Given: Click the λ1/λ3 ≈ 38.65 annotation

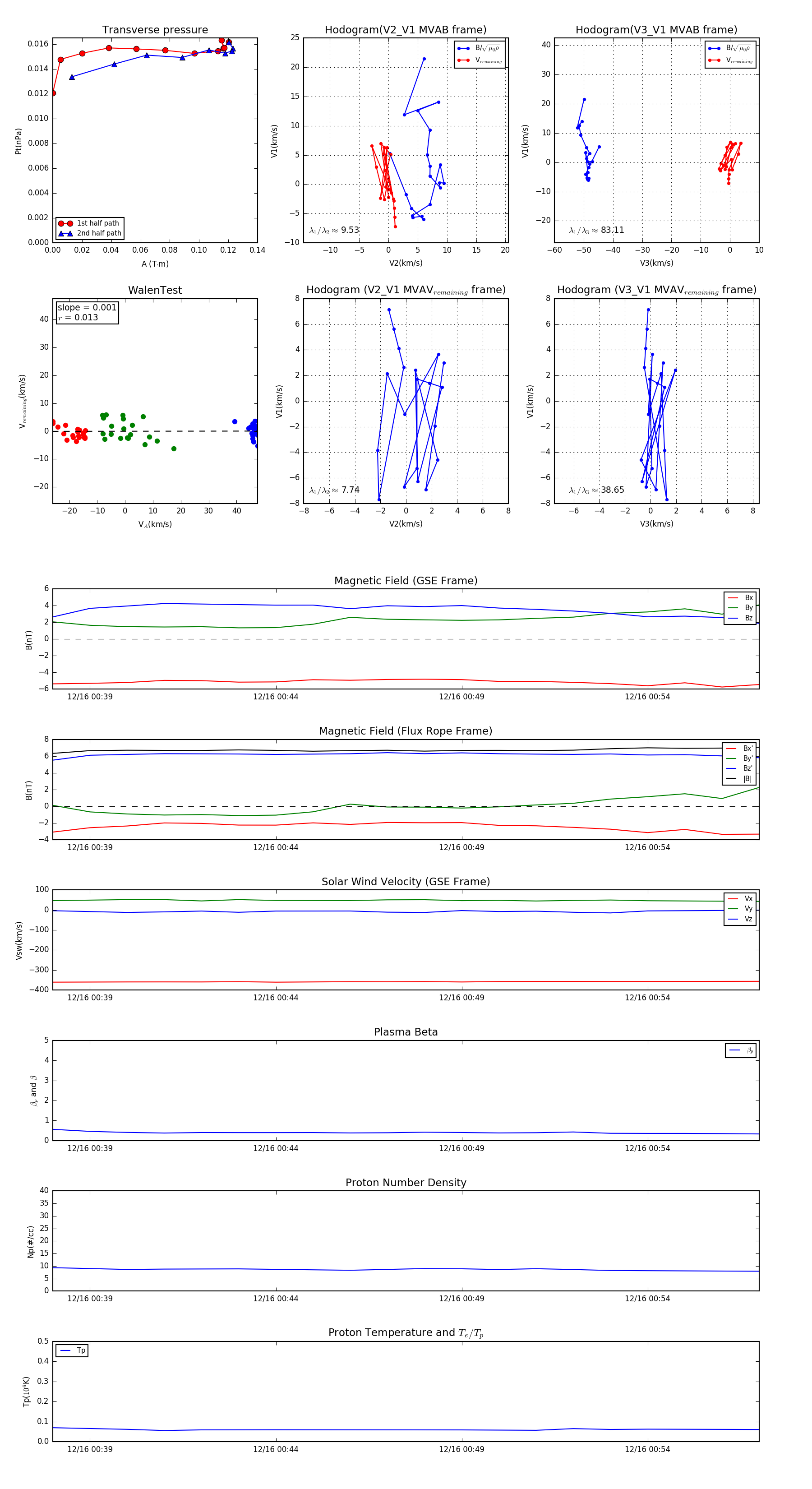Looking at the screenshot, I should [596, 490].
